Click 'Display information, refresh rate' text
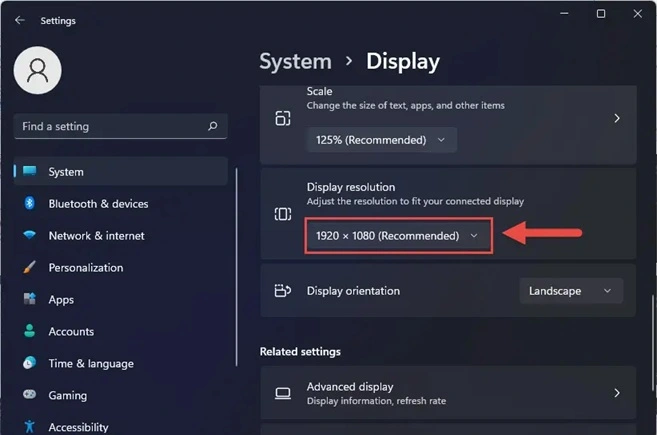The image size is (657, 435). click(376, 401)
